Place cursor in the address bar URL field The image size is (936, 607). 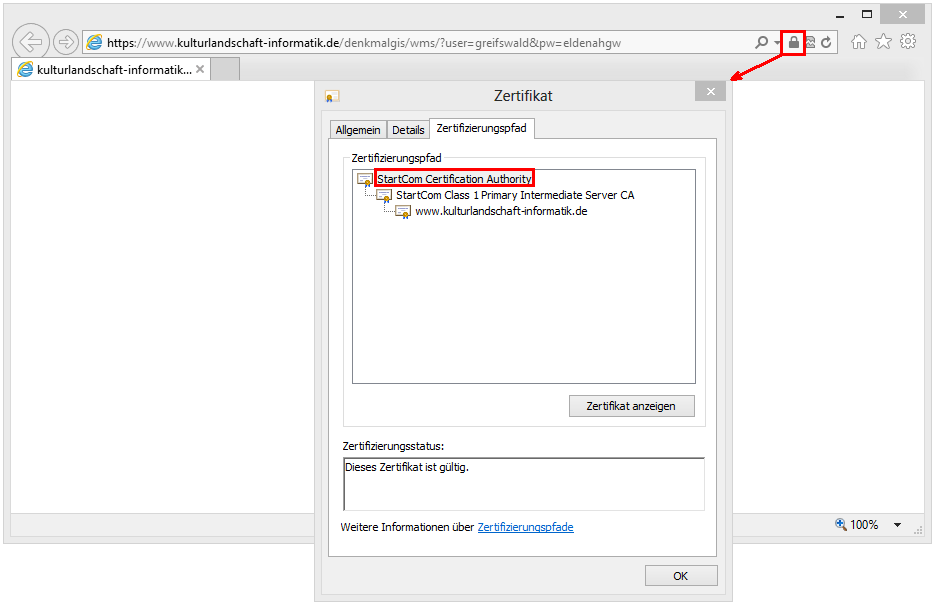400,41
